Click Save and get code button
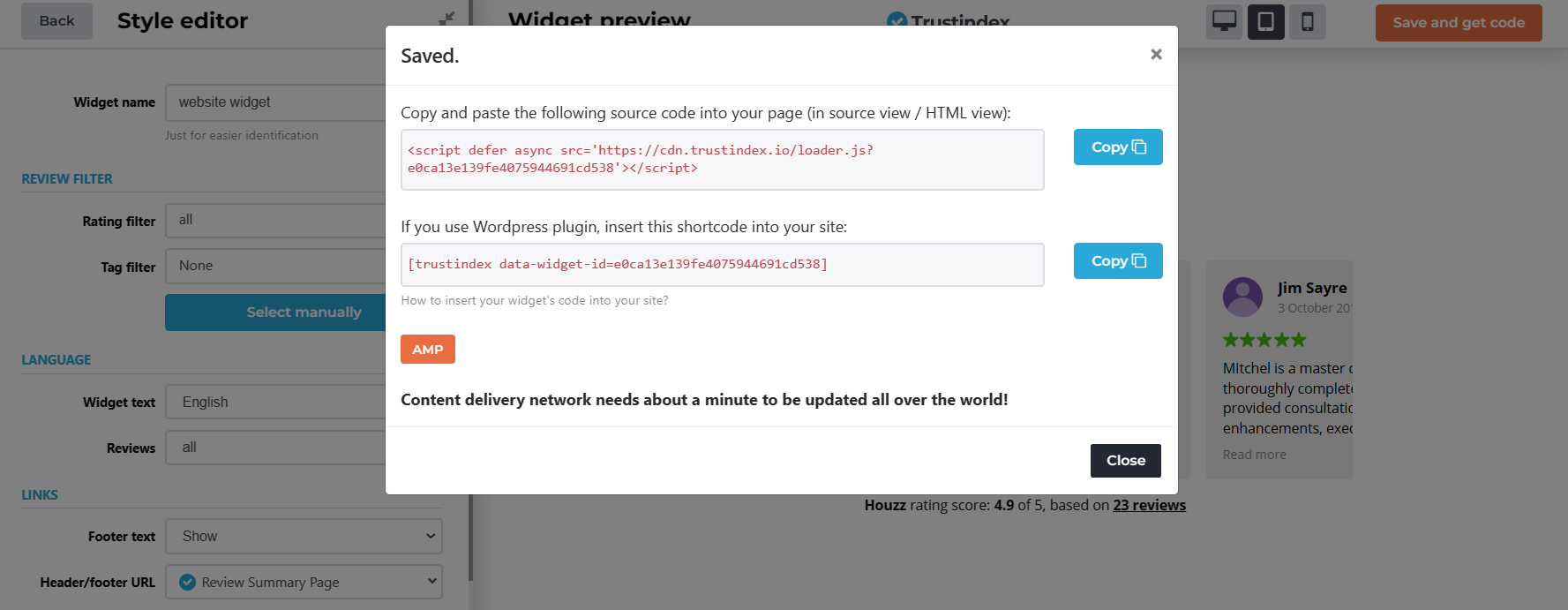 point(1459,23)
